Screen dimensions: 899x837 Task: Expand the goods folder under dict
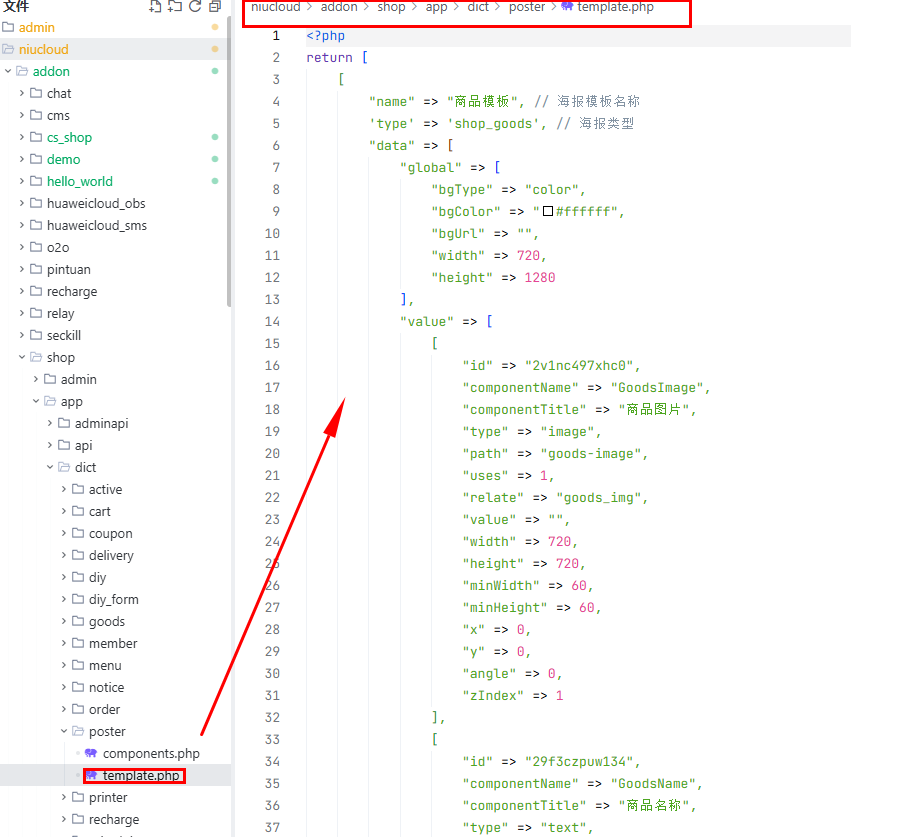point(64,621)
